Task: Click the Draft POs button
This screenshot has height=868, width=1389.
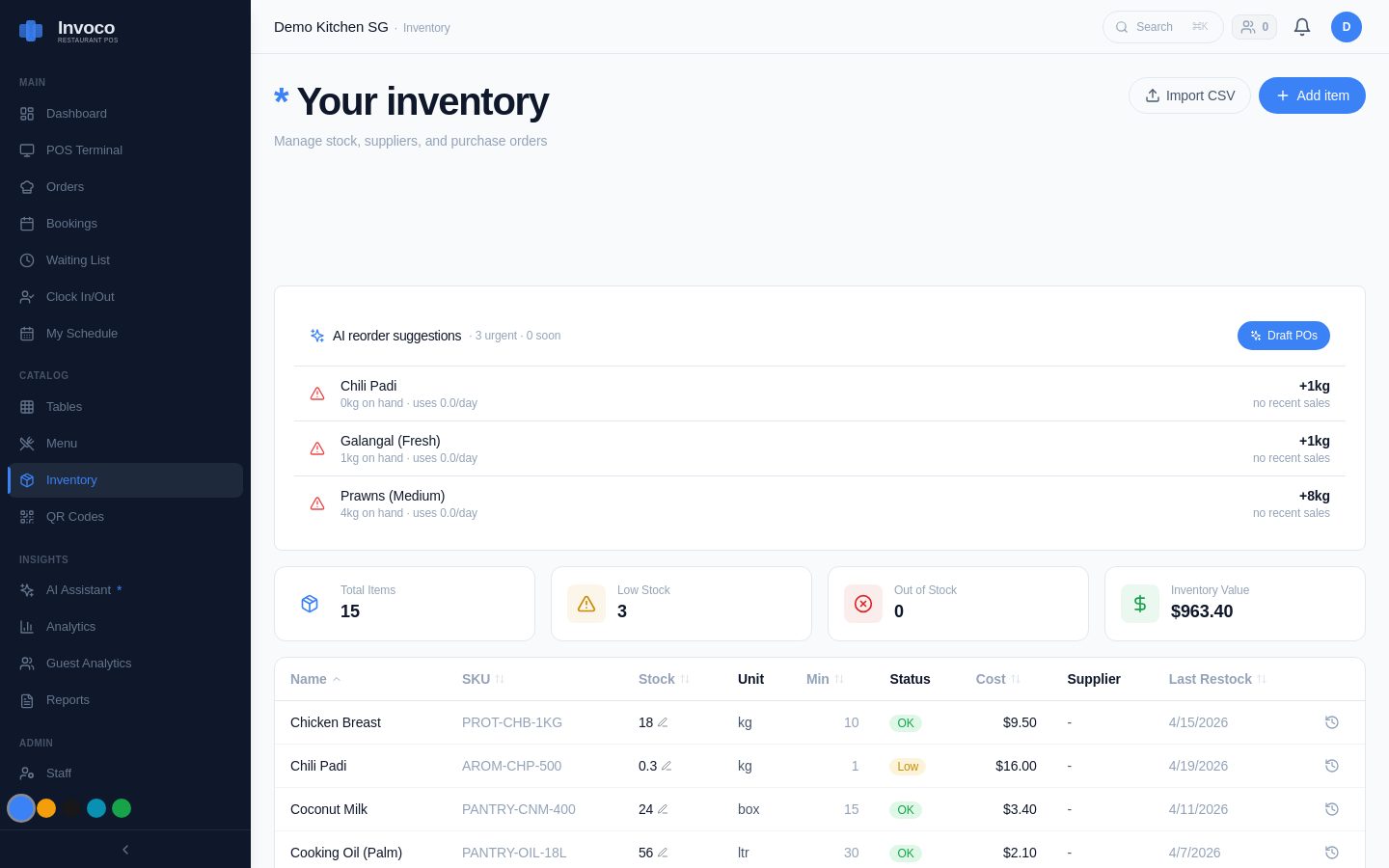Action: pyautogui.click(x=1284, y=336)
